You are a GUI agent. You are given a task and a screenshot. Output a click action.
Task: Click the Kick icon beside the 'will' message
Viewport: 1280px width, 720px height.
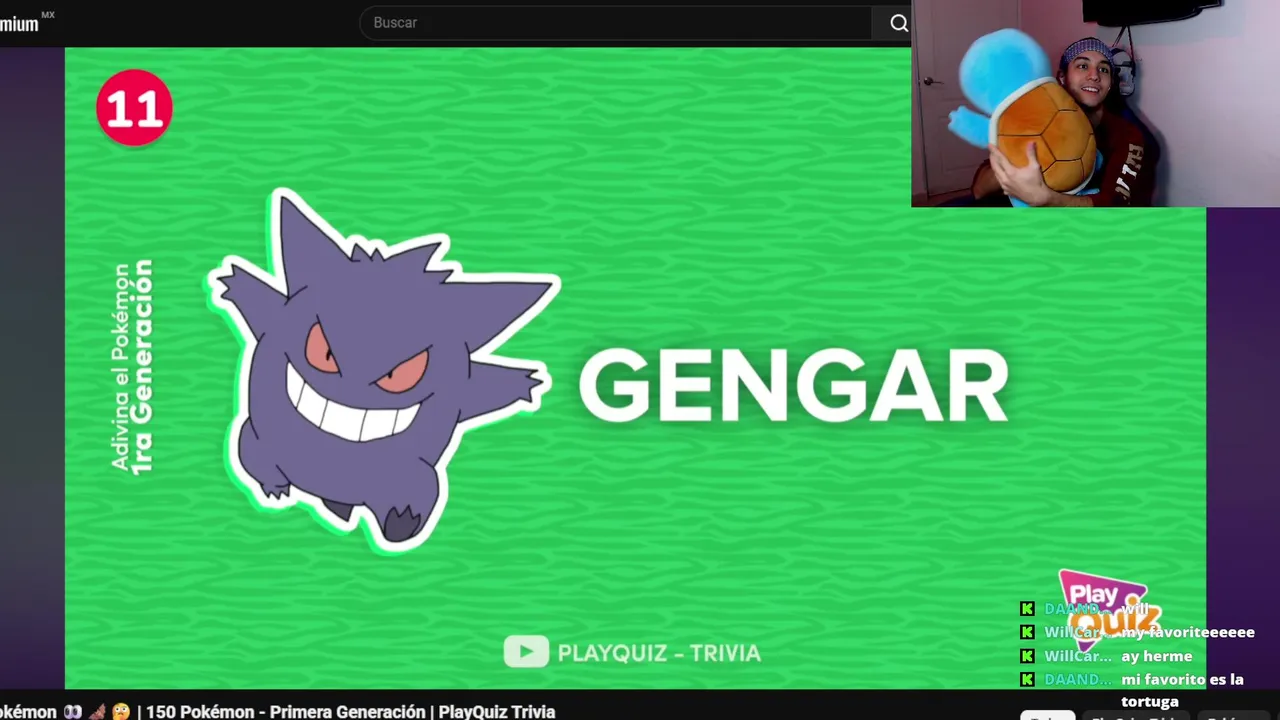tap(1027, 608)
